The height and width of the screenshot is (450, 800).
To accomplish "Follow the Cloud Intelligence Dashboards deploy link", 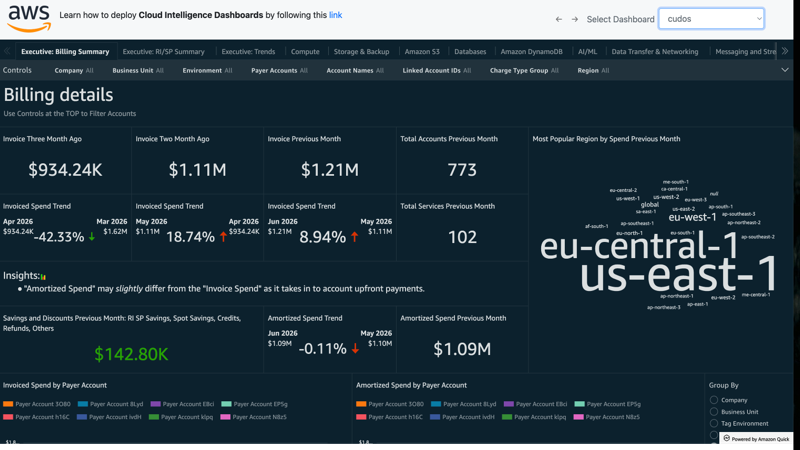I will tap(335, 15).
